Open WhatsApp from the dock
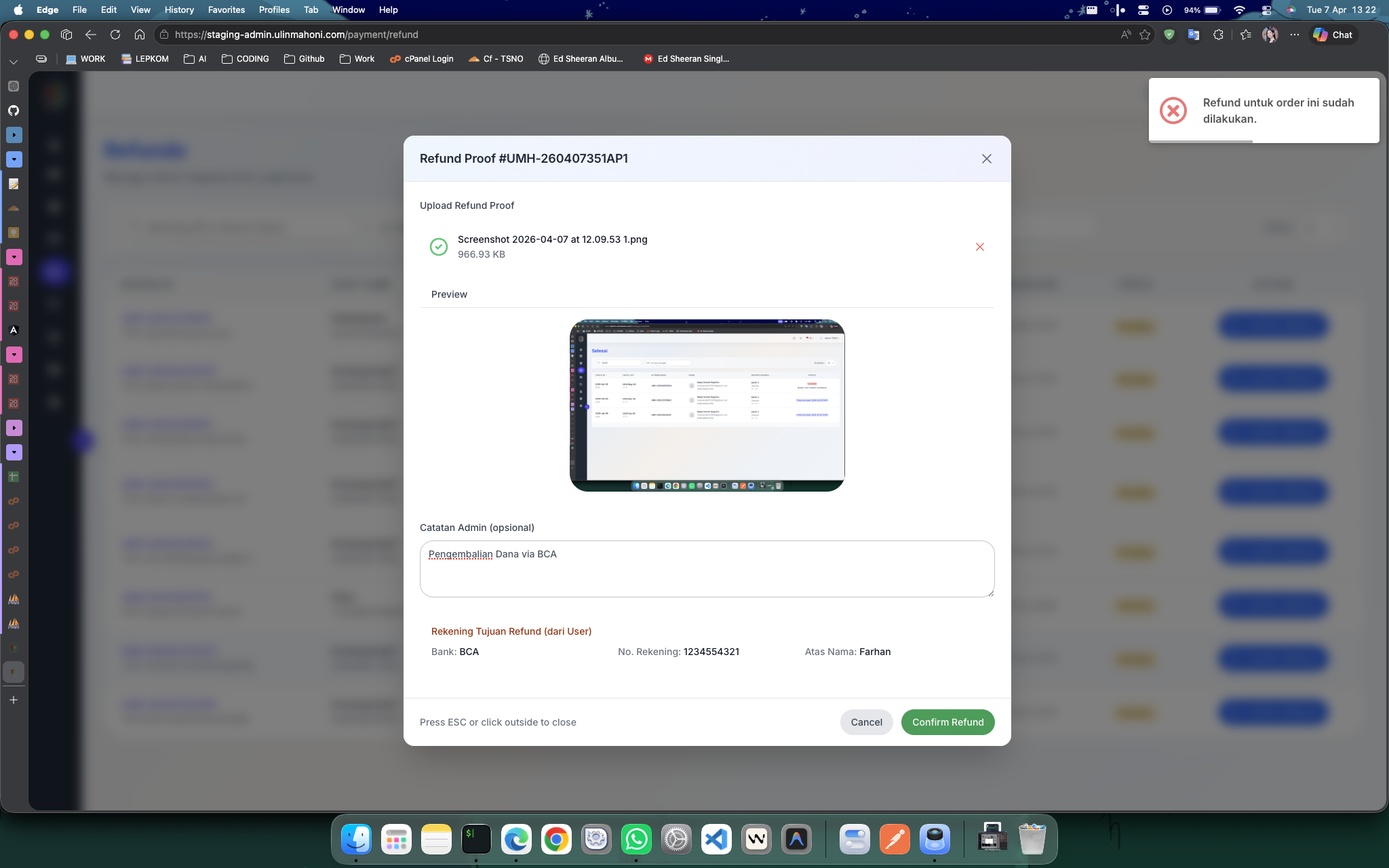 pyautogui.click(x=636, y=840)
